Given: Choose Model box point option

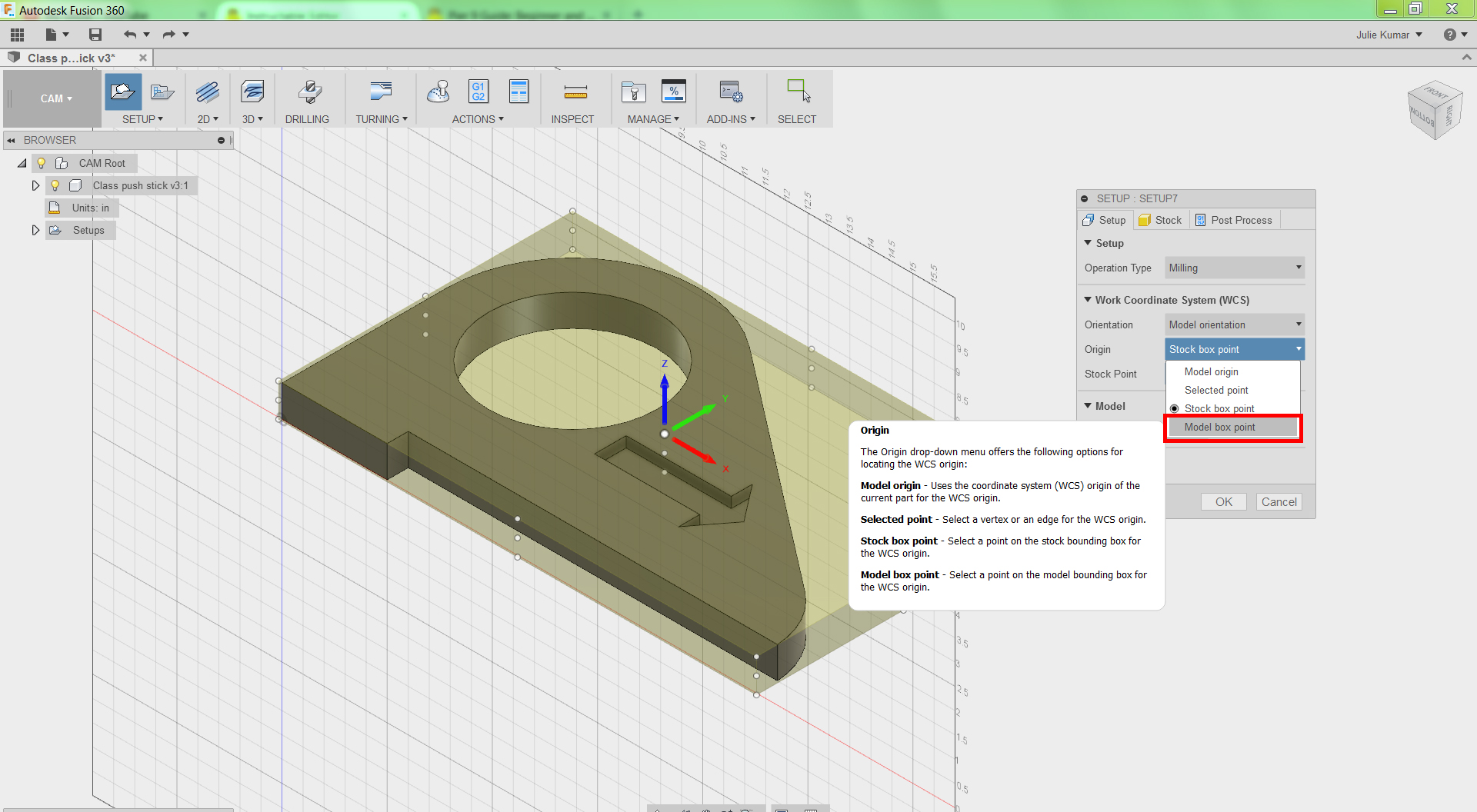Looking at the screenshot, I should click(1232, 427).
